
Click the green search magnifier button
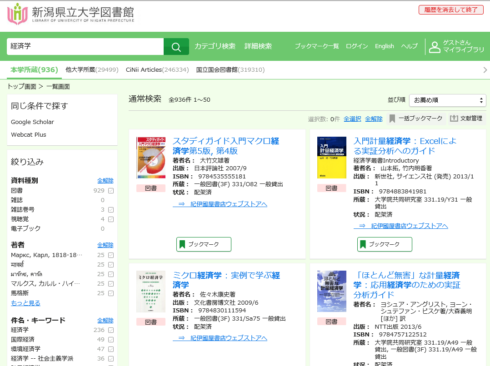[176, 47]
